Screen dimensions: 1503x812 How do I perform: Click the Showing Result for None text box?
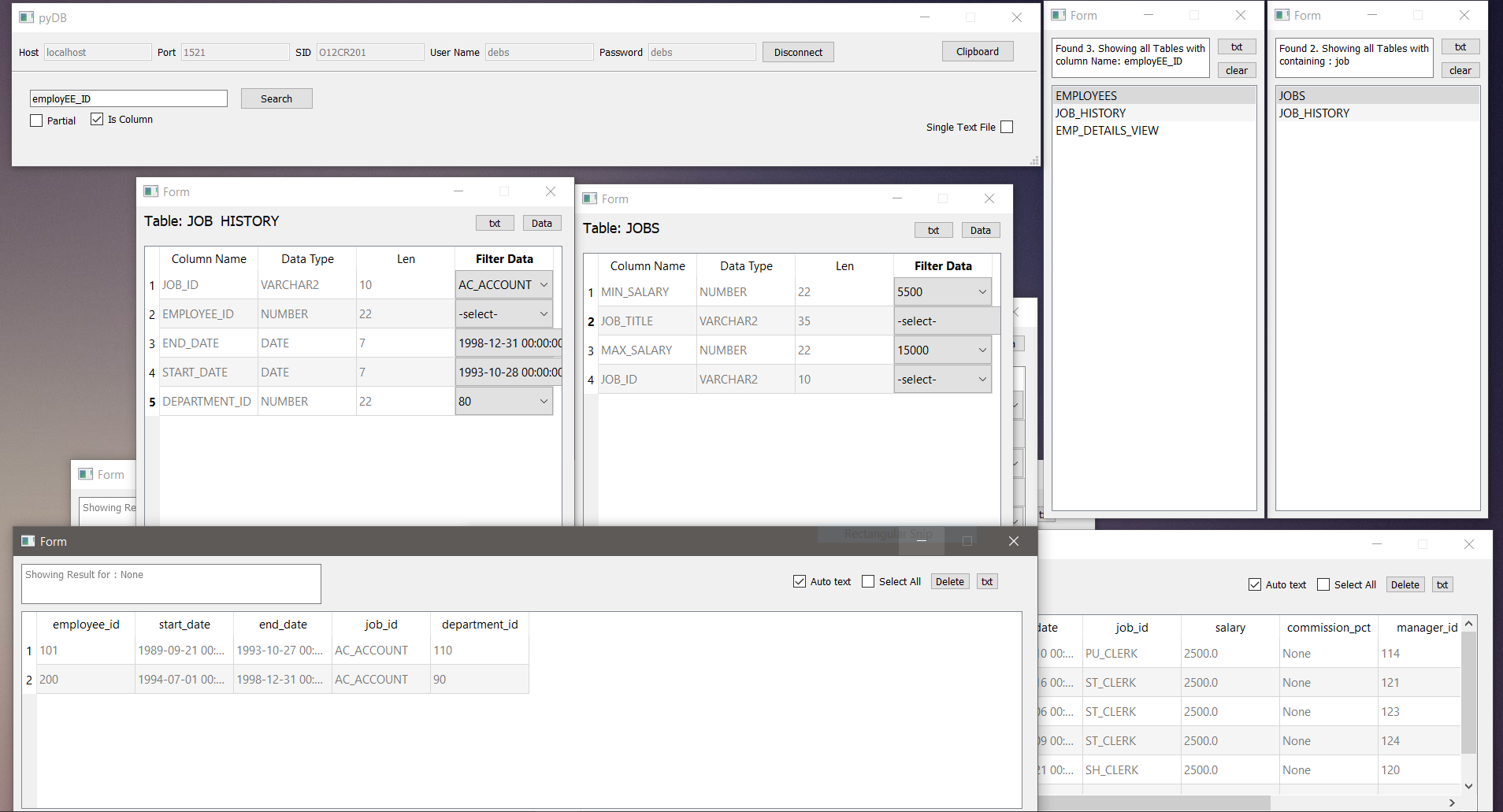click(171, 584)
